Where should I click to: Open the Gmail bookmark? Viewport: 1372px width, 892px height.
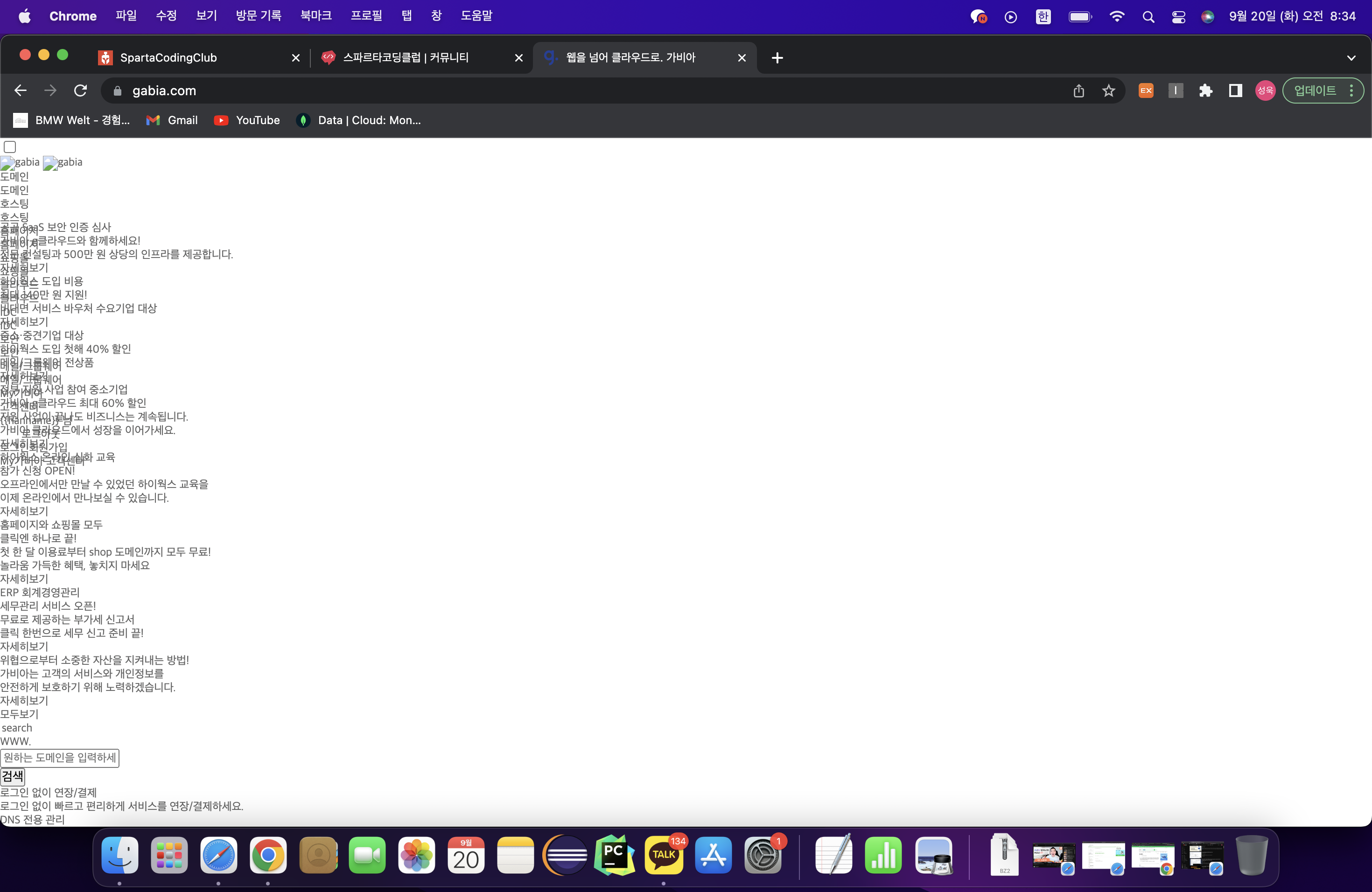(172, 120)
